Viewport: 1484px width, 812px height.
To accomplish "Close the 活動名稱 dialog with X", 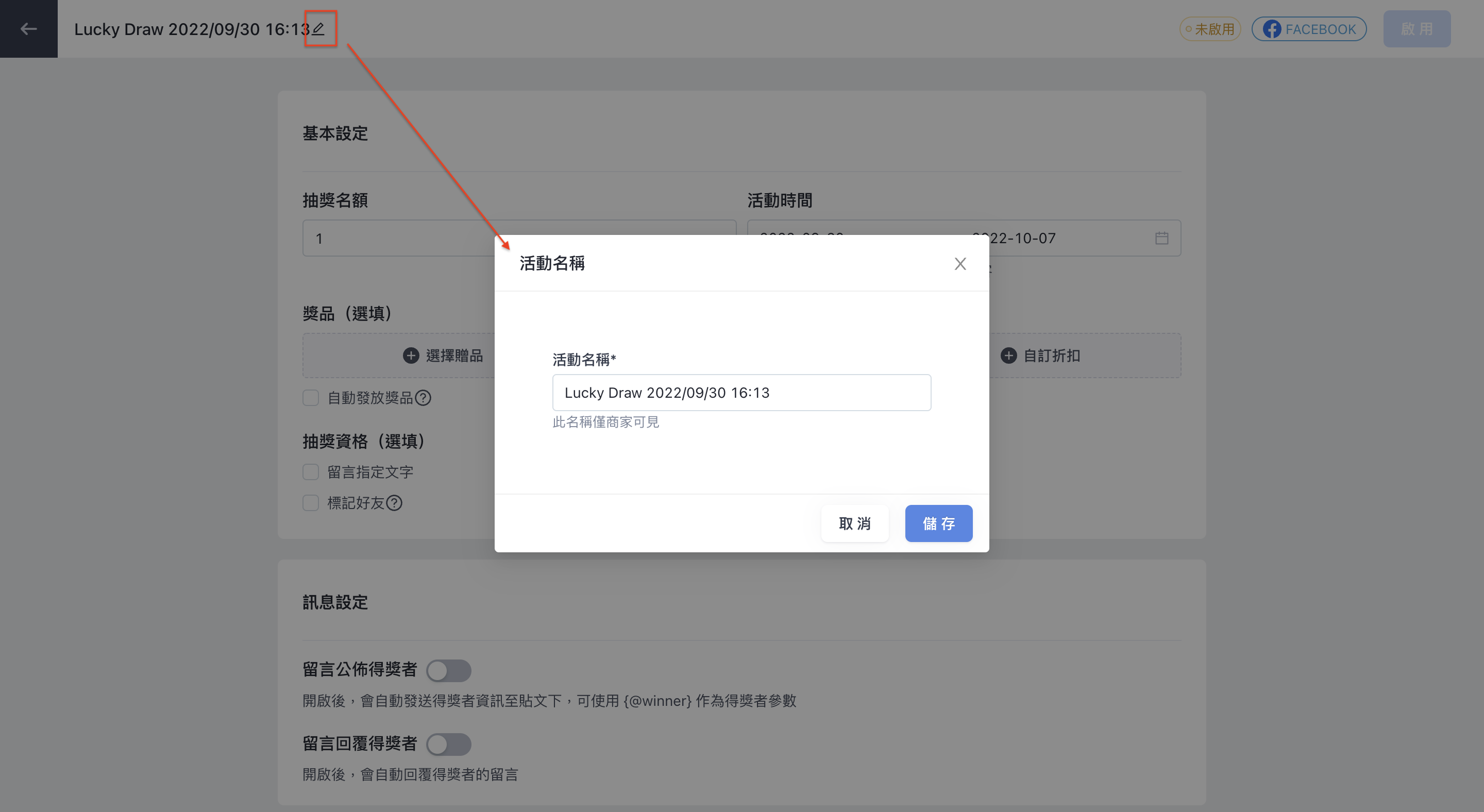I will pos(960,264).
